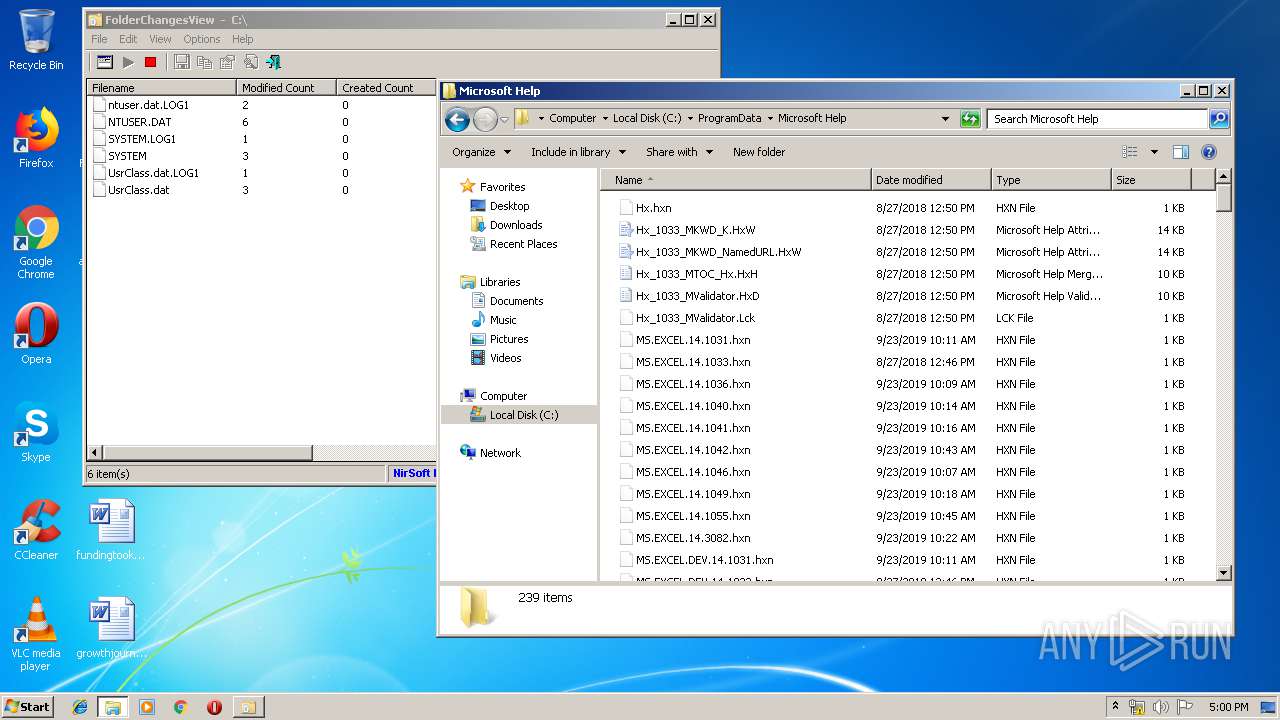Image resolution: width=1280 pixels, height=720 pixels.
Task: Open the Organize dropdown
Action: [481, 152]
